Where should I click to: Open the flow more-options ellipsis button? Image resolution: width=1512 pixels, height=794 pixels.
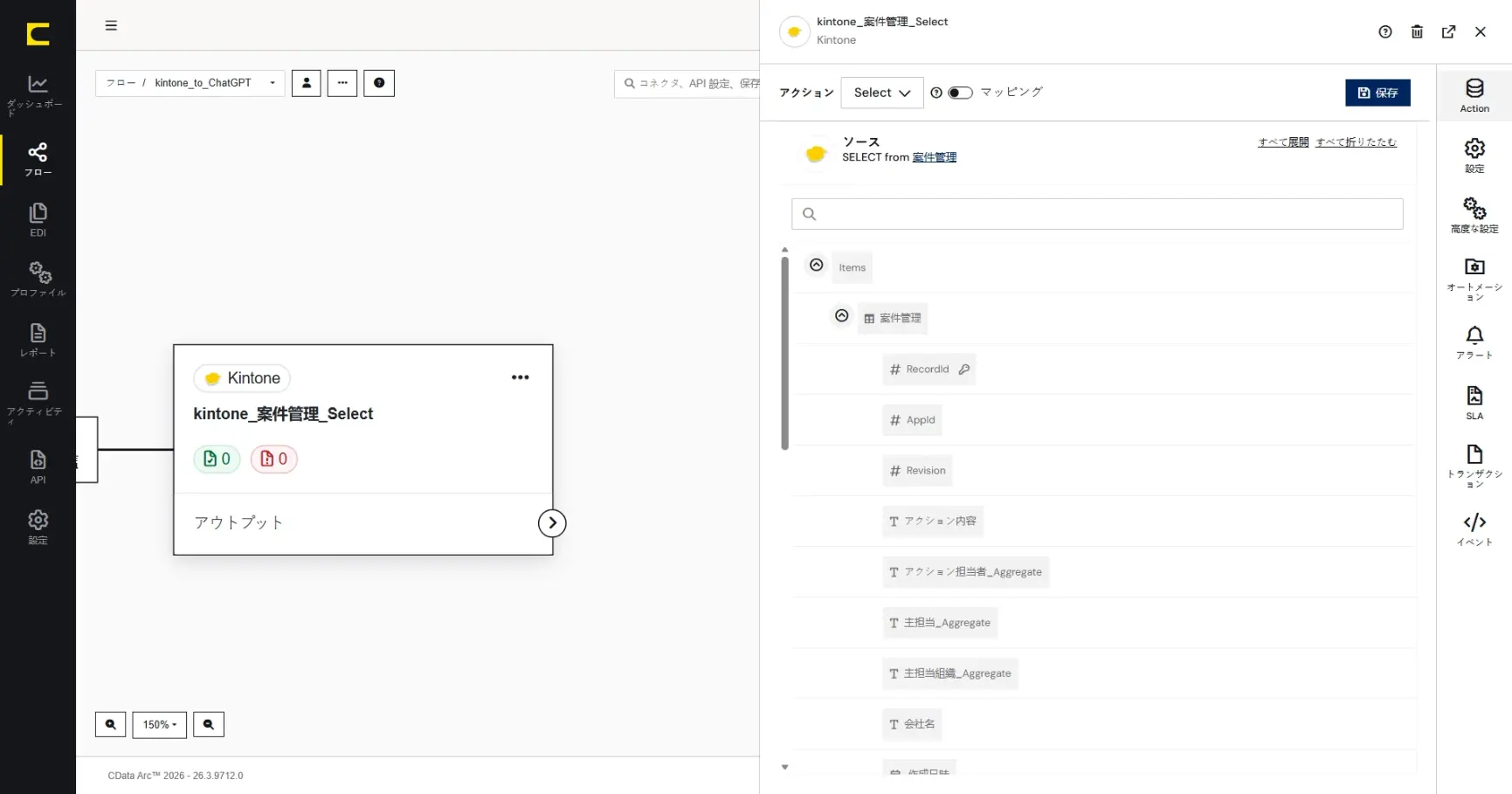coord(342,83)
